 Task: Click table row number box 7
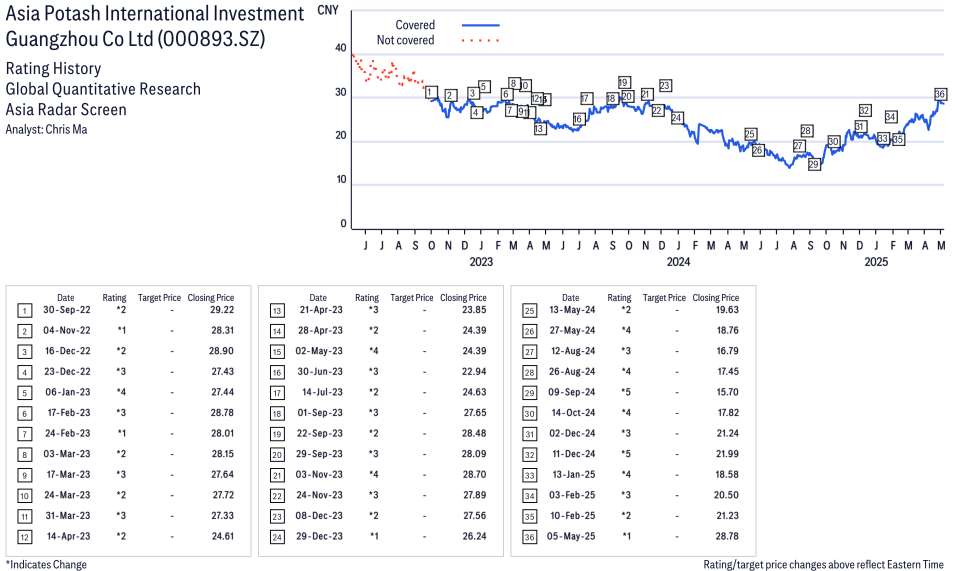[x=24, y=435]
